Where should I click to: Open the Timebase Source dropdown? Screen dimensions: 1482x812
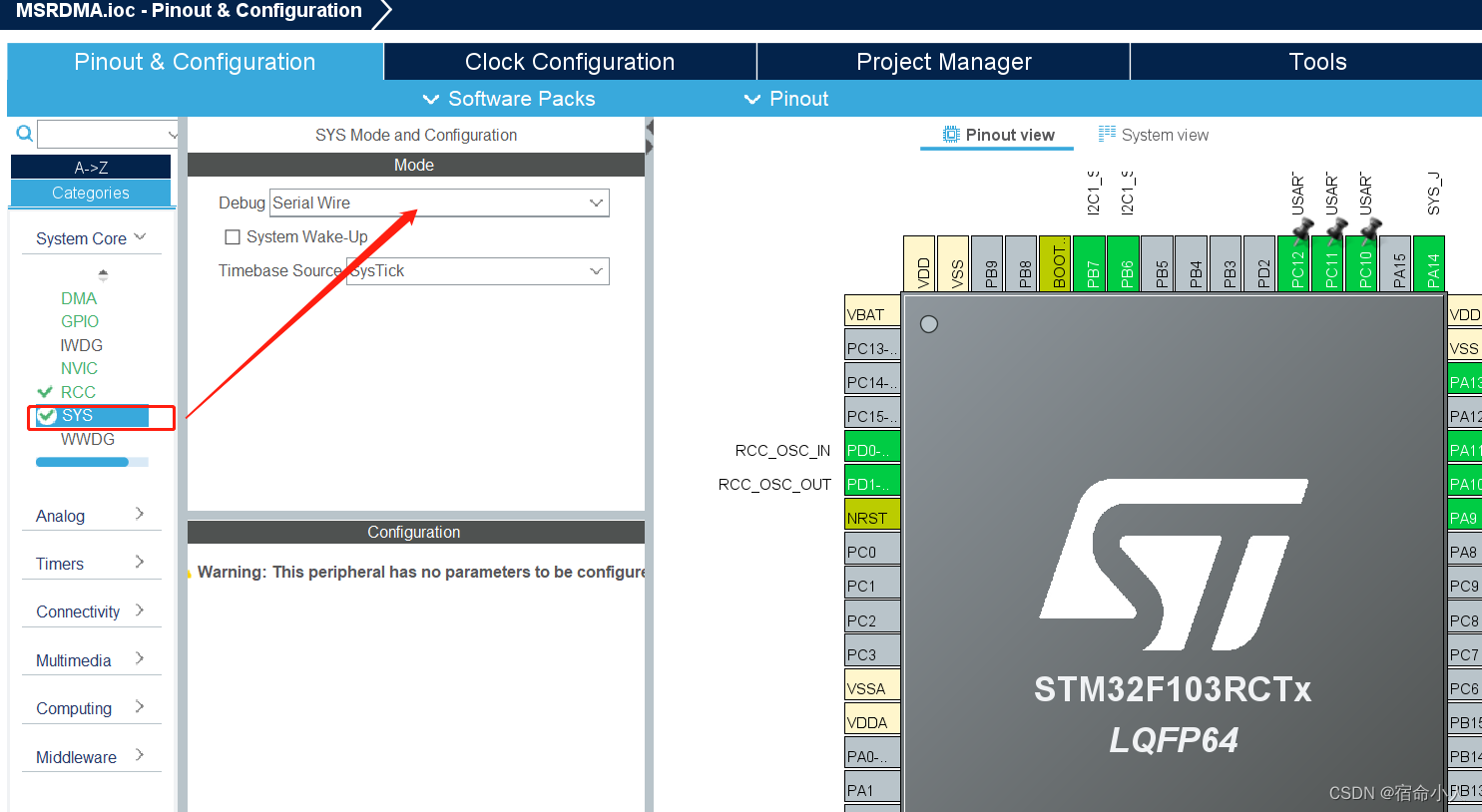click(x=597, y=270)
